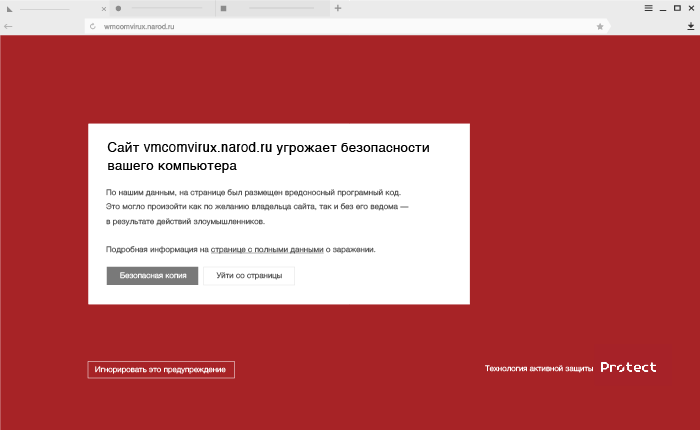Open the browser hamburger menu
The width and height of the screenshot is (700, 430).
(x=649, y=8)
